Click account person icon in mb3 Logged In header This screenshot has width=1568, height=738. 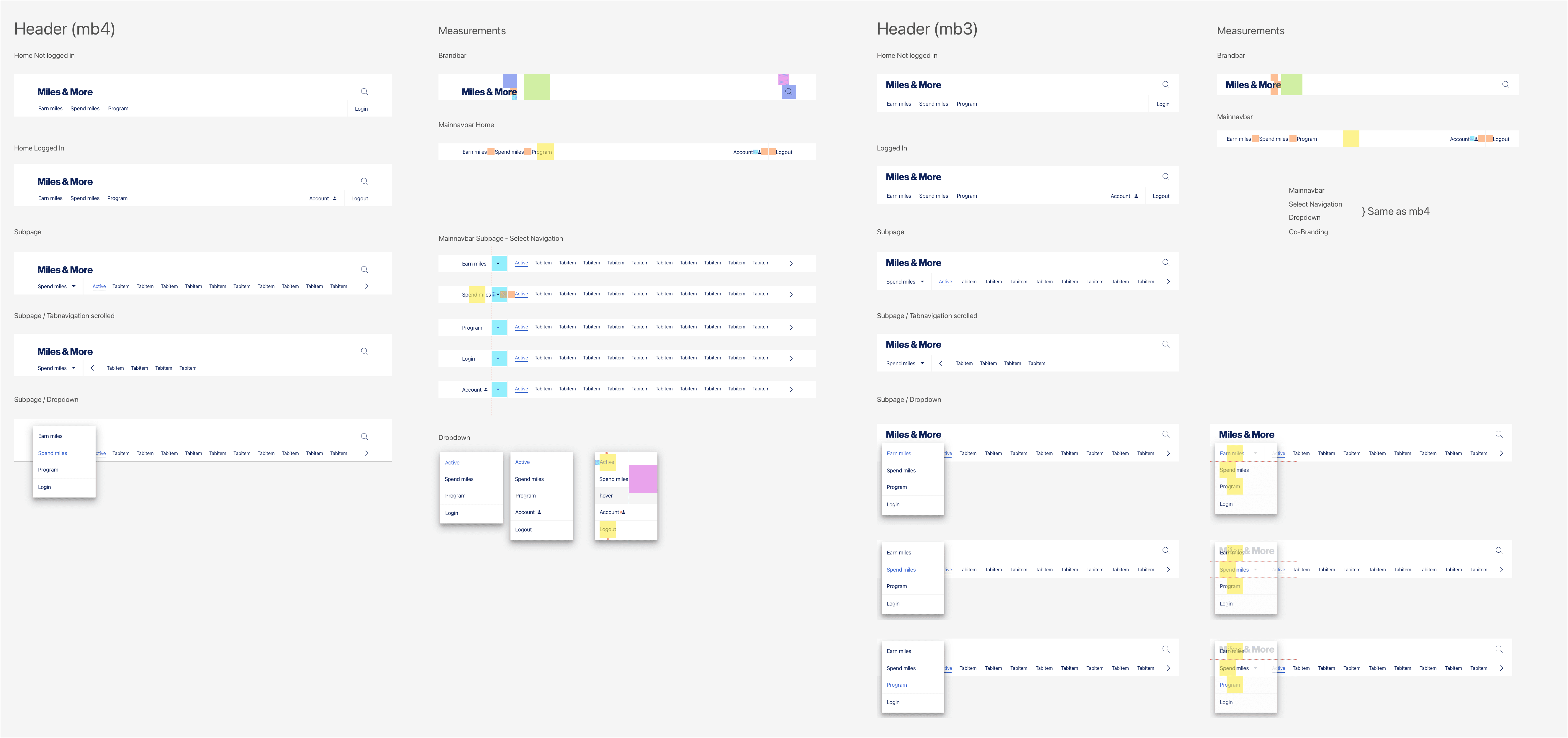tap(1136, 196)
